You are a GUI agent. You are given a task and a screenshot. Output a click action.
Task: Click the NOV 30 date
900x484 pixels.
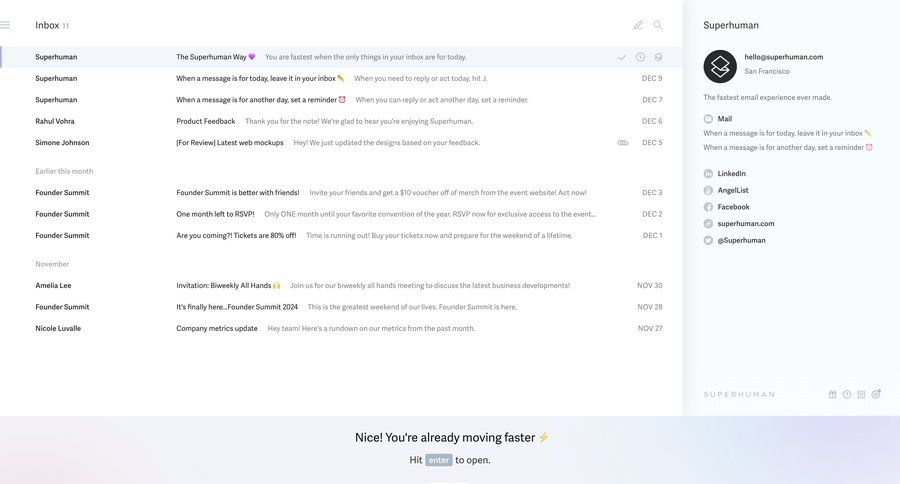pos(650,285)
